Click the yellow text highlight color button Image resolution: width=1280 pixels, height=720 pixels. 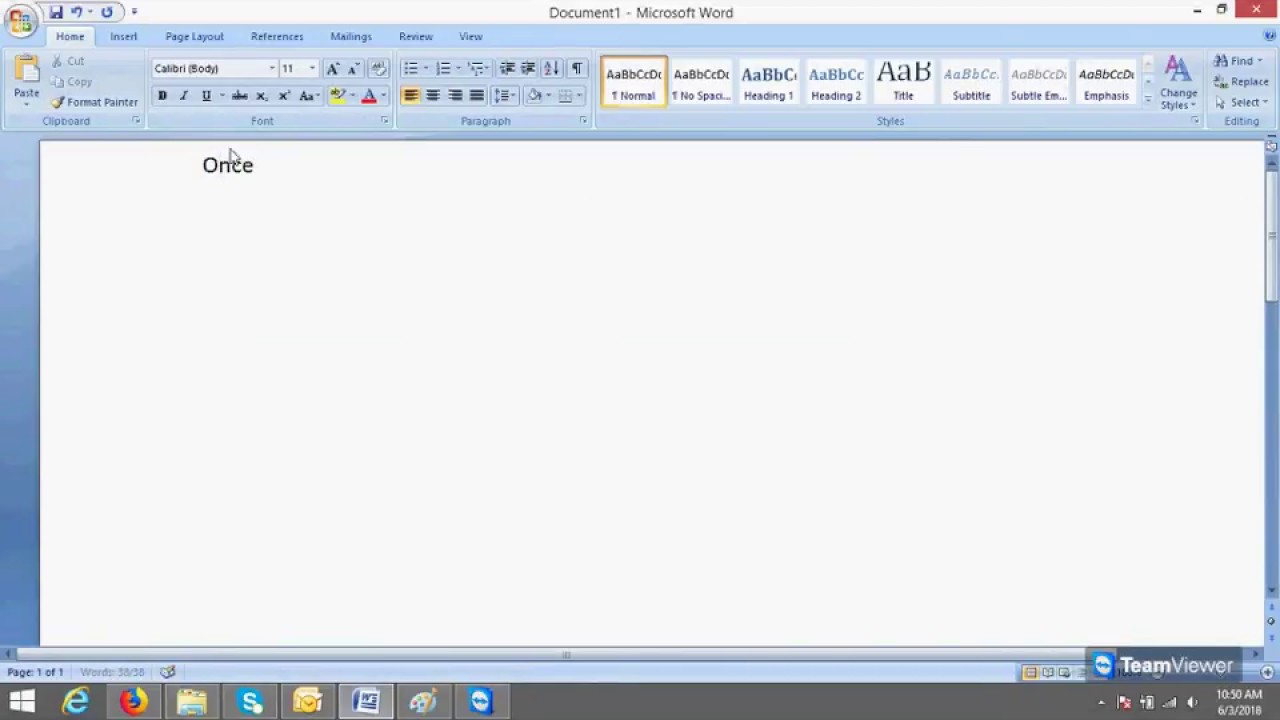tap(338, 96)
